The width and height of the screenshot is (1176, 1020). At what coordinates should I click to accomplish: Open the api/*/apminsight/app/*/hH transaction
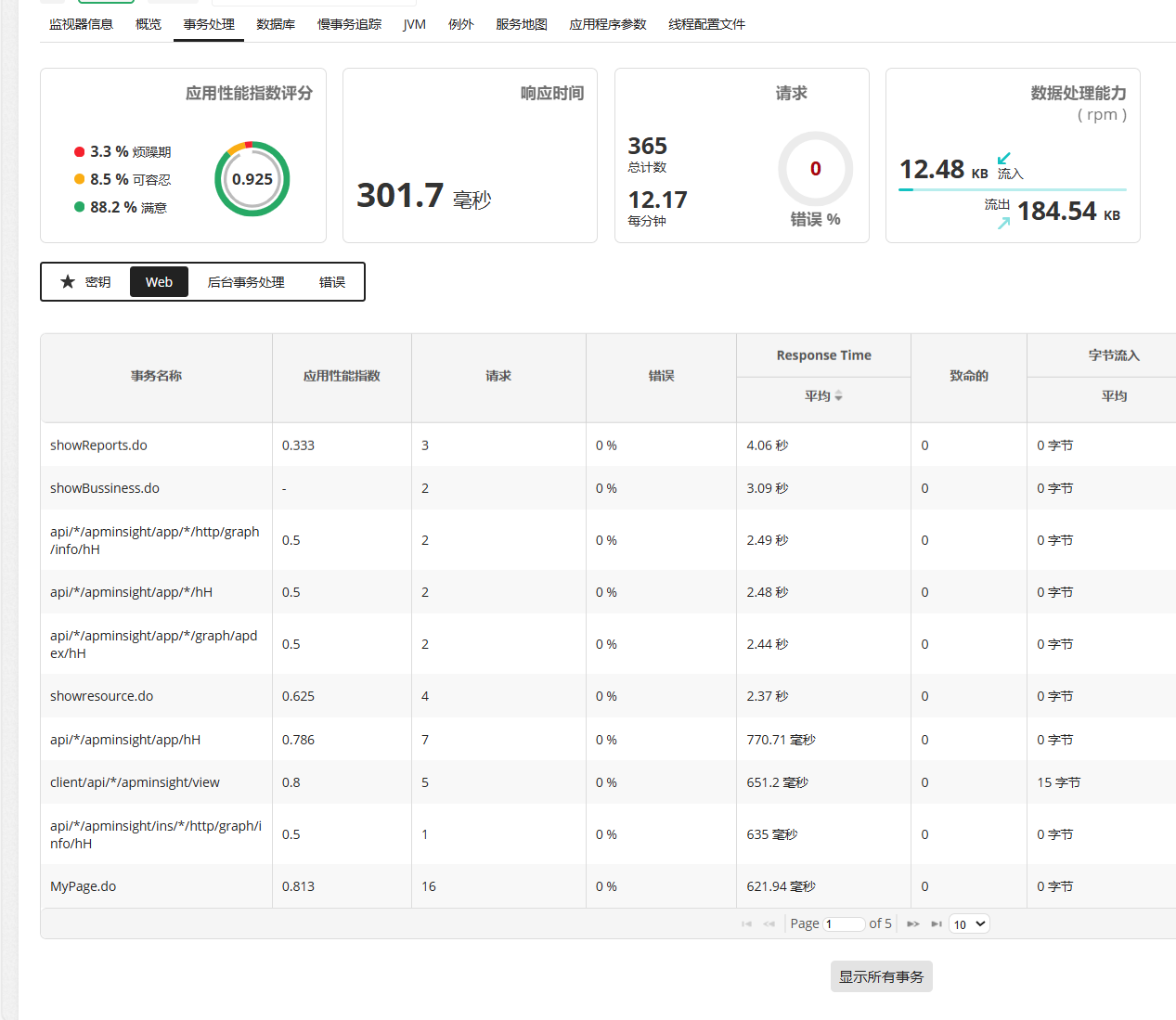[131, 592]
